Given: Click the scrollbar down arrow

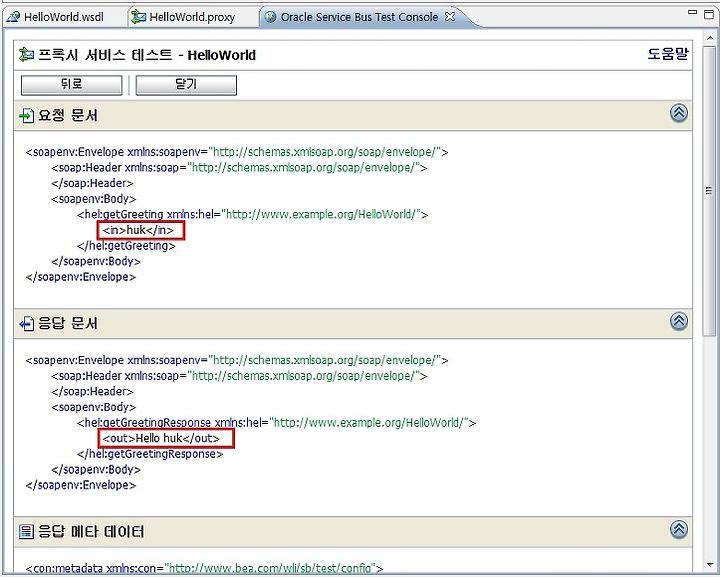Looking at the screenshot, I should pos(709,565).
